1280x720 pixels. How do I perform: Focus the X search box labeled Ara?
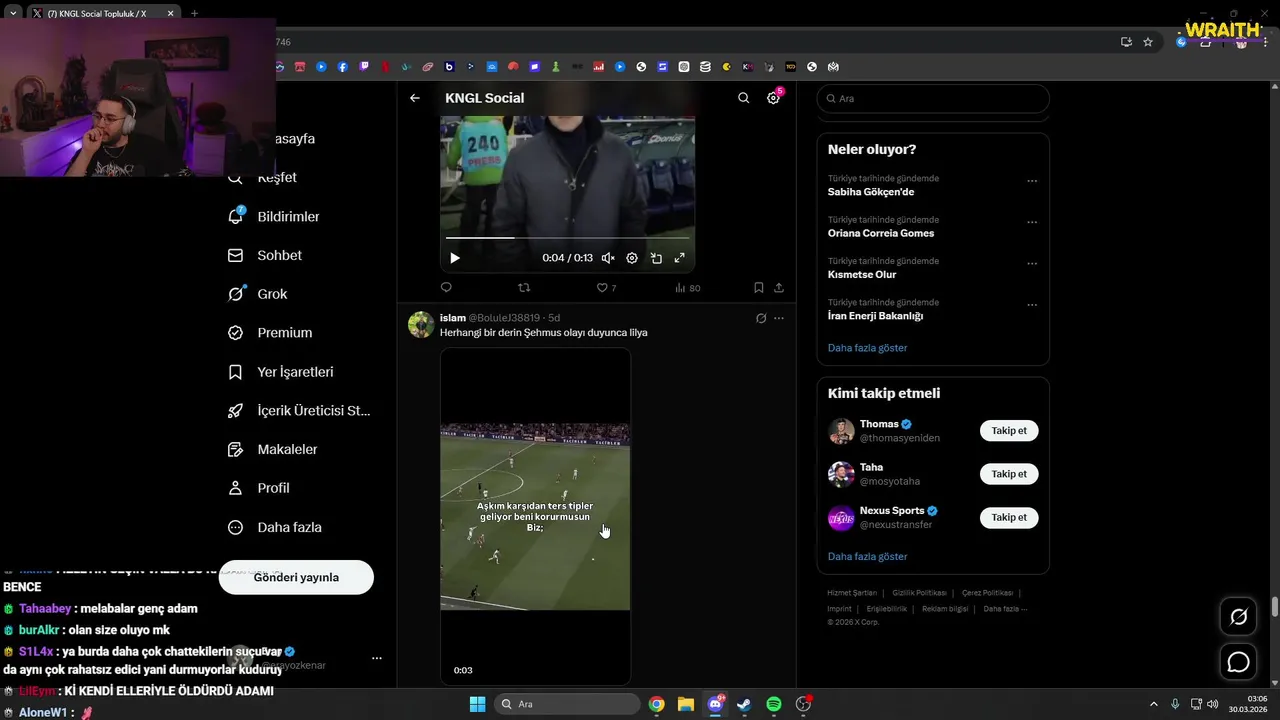pos(933,99)
